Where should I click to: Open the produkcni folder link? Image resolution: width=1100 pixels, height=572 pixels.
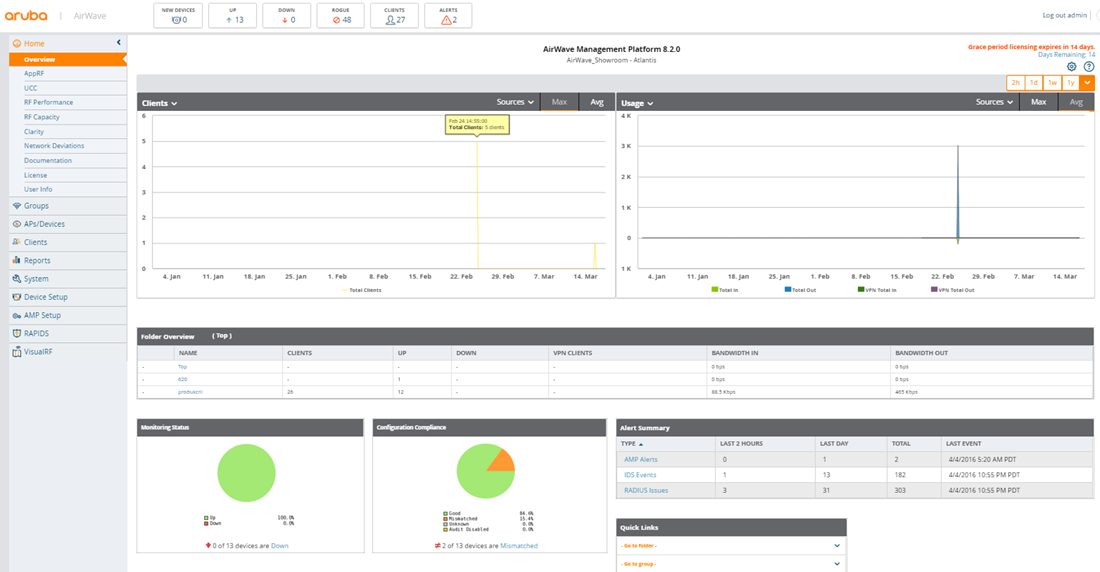click(x=190, y=392)
